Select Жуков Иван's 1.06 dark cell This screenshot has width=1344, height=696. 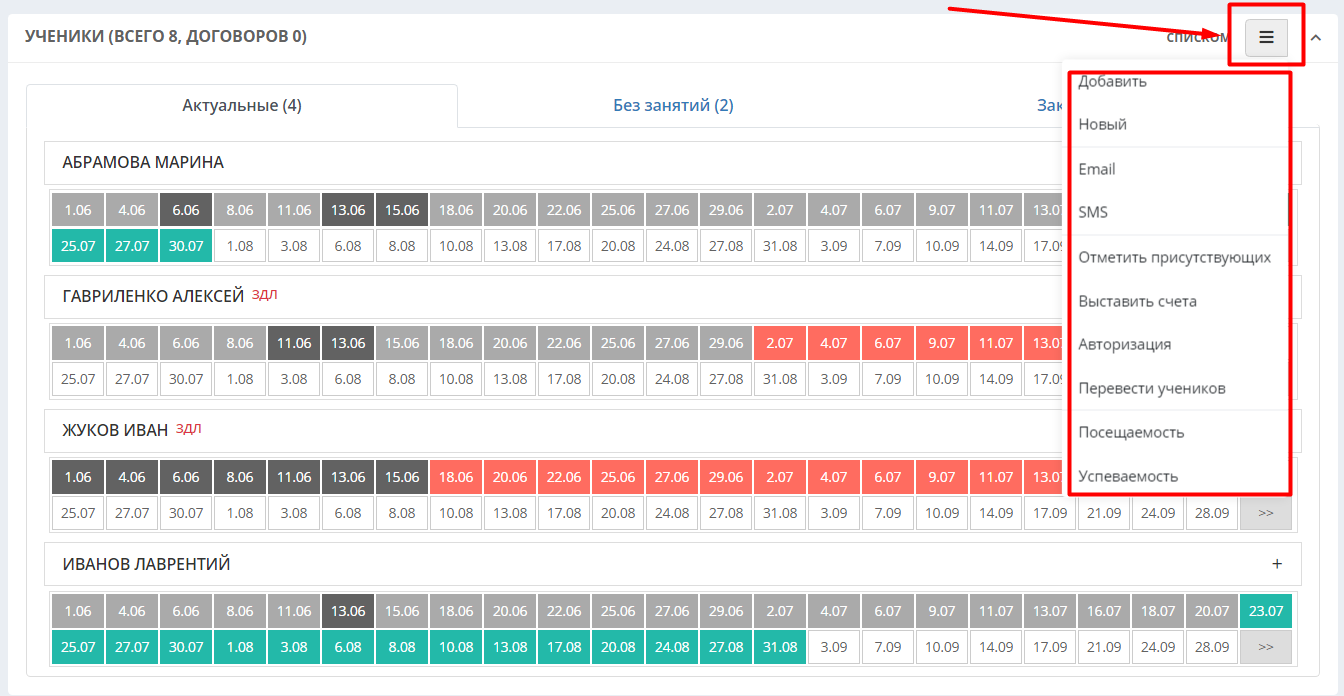[x=78, y=477]
